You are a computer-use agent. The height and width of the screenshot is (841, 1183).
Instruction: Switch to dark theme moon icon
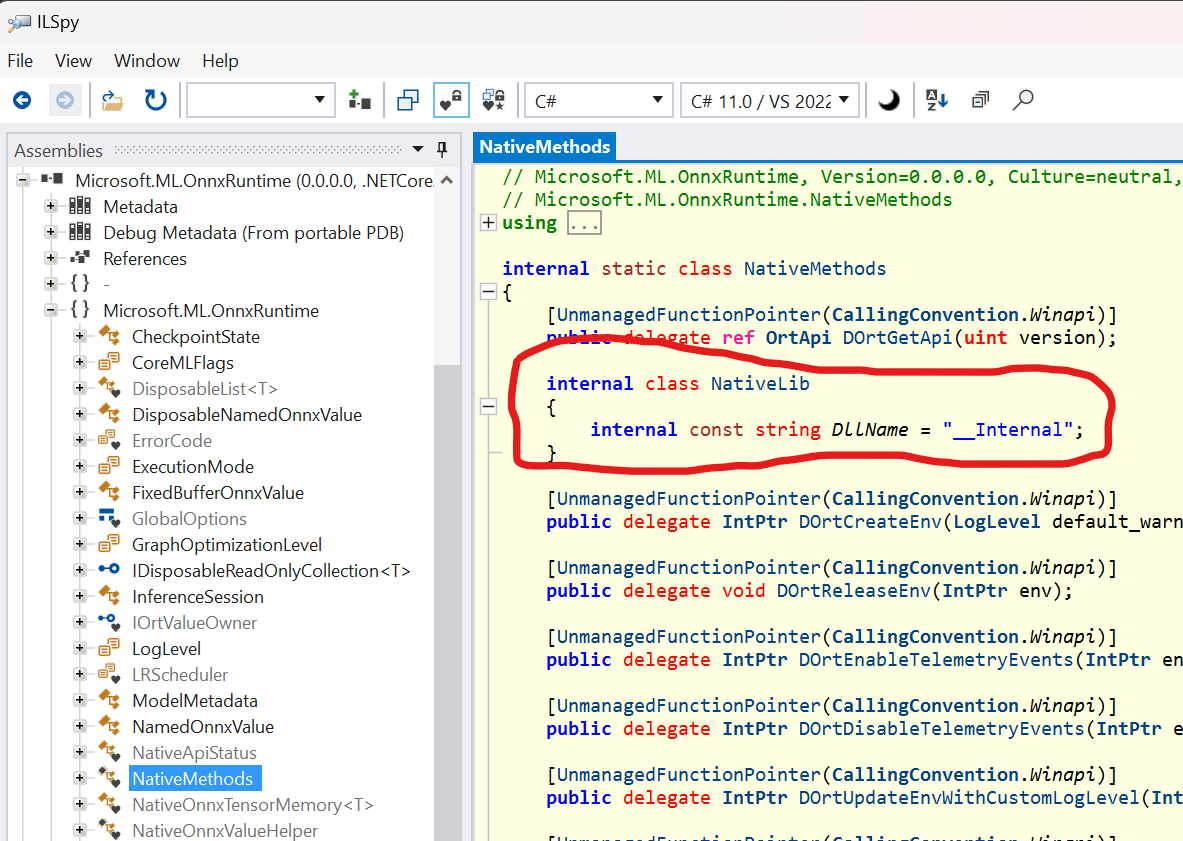(x=889, y=100)
